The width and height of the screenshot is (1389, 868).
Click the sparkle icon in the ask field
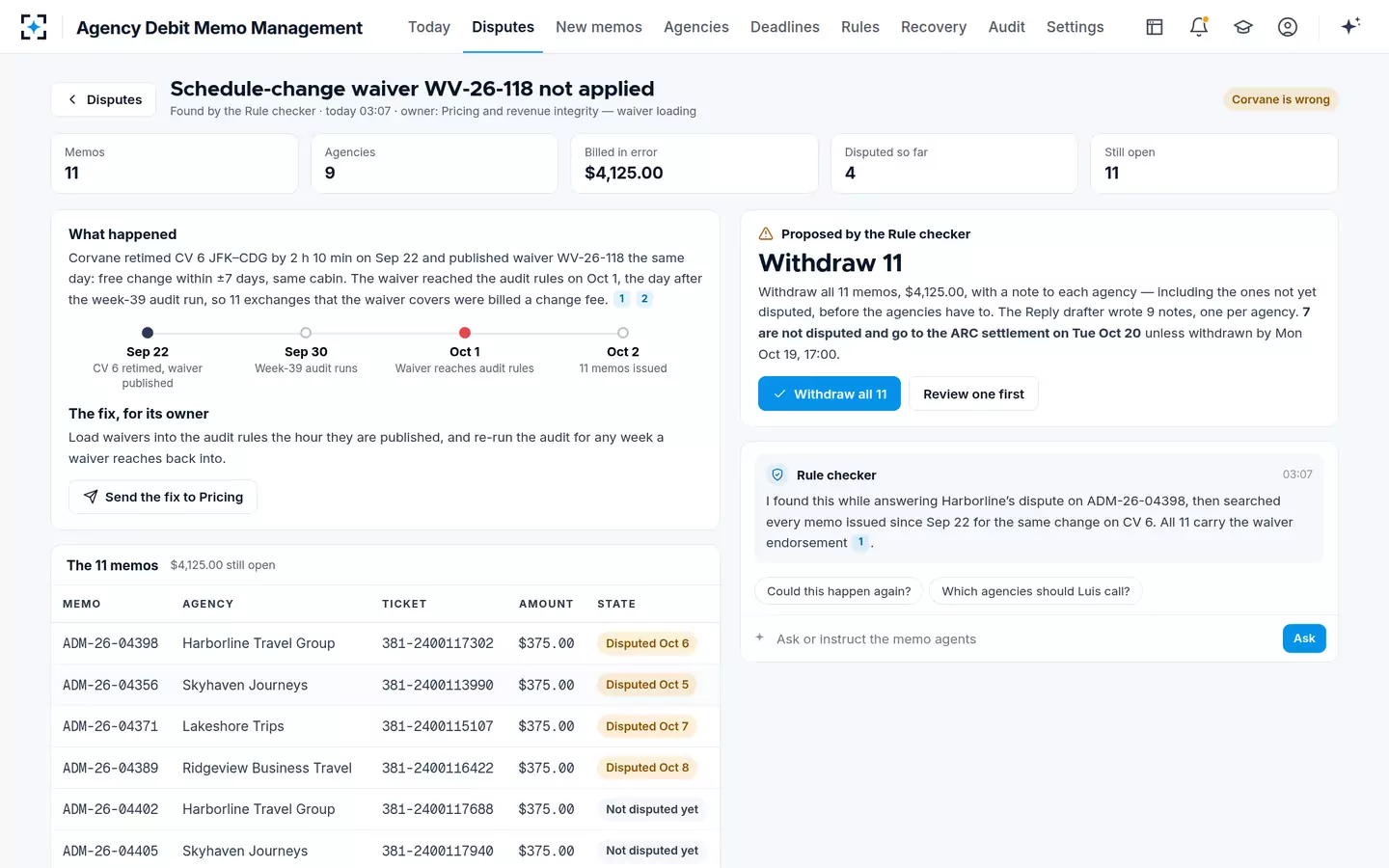tap(760, 637)
